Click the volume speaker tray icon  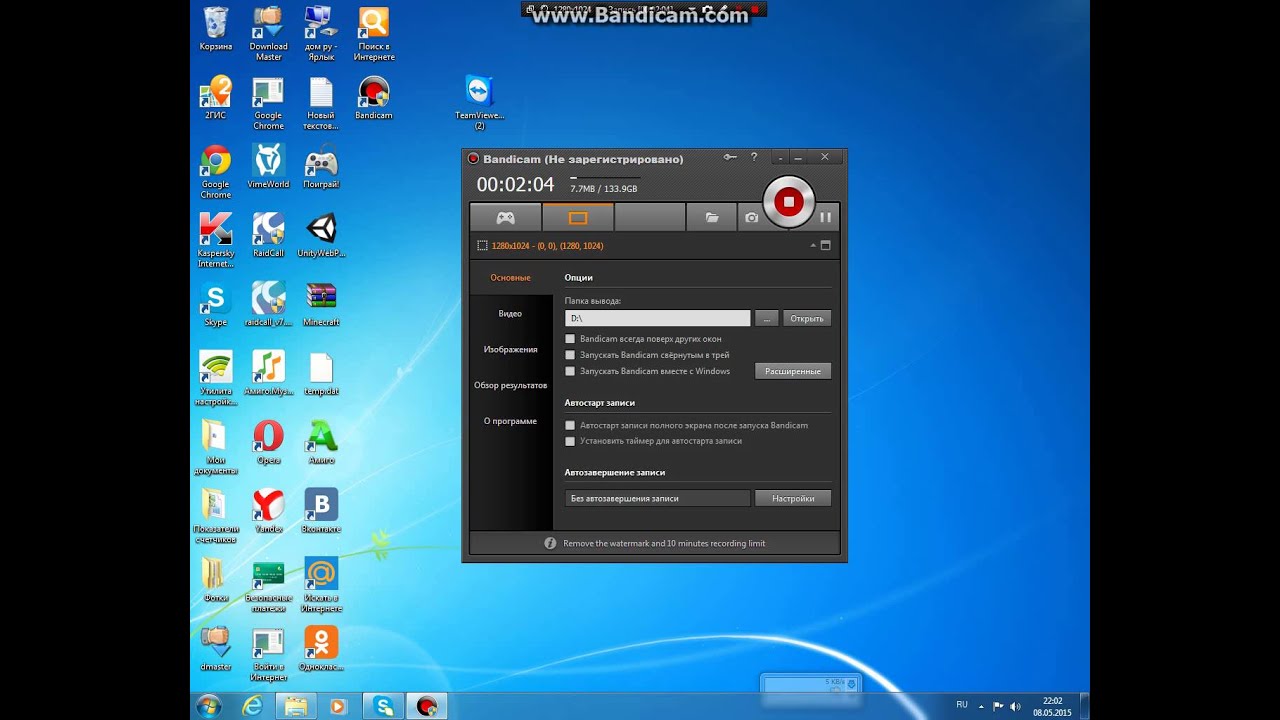pyautogui.click(x=1016, y=706)
